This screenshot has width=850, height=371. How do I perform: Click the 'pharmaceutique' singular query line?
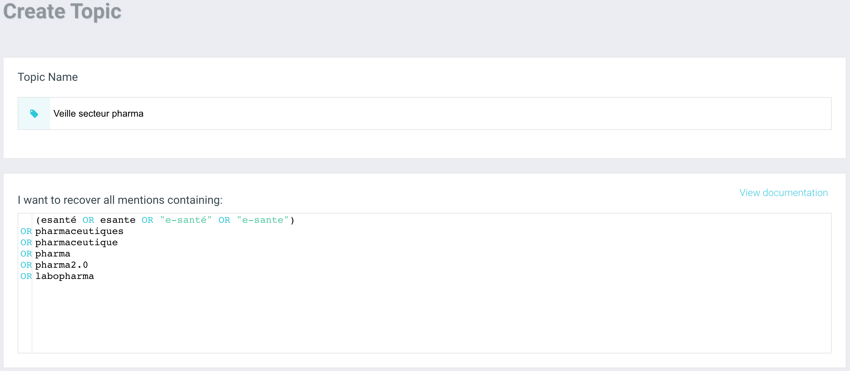[x=76, y=242]
